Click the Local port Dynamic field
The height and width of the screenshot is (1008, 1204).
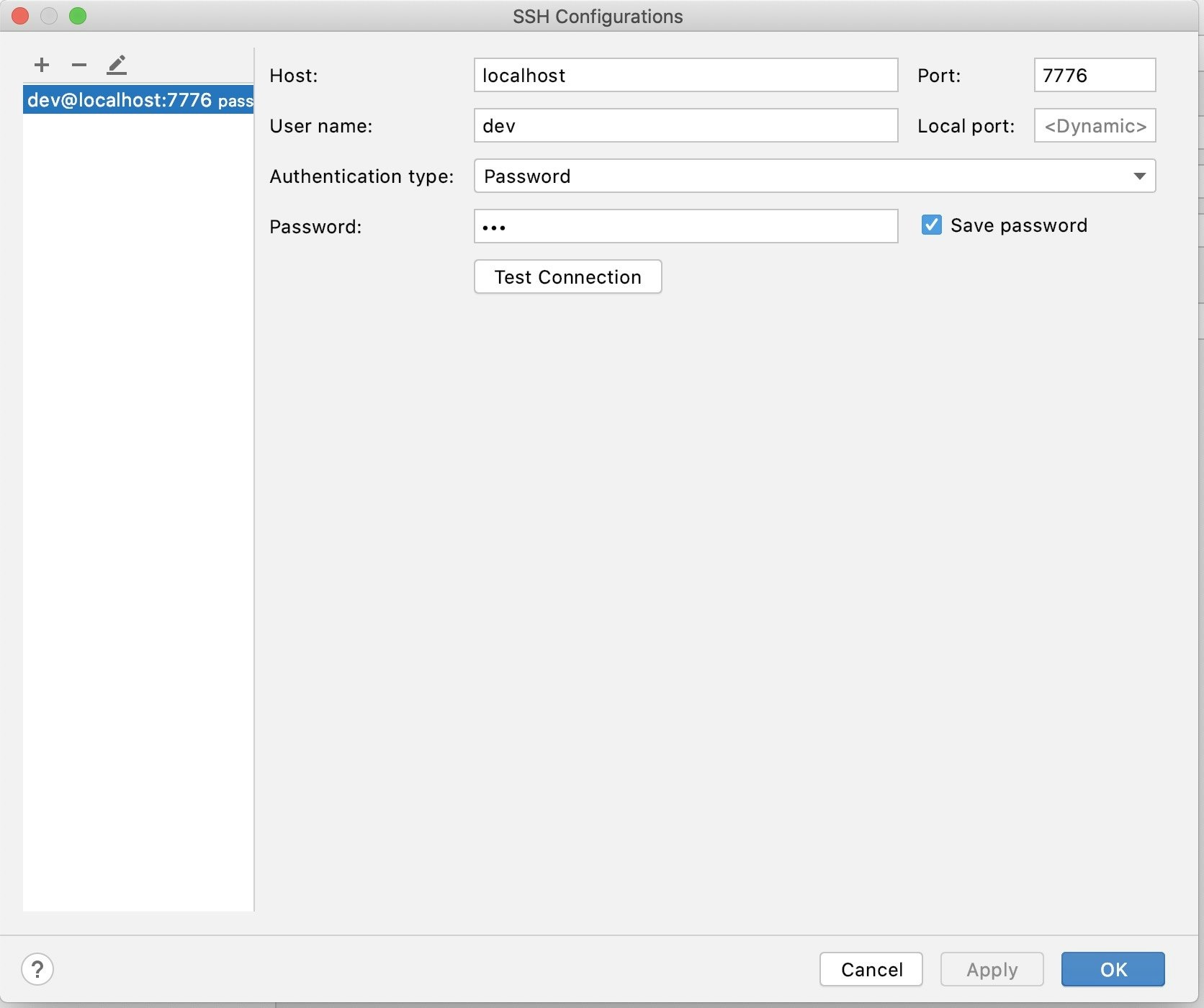tap(1095, 125)
